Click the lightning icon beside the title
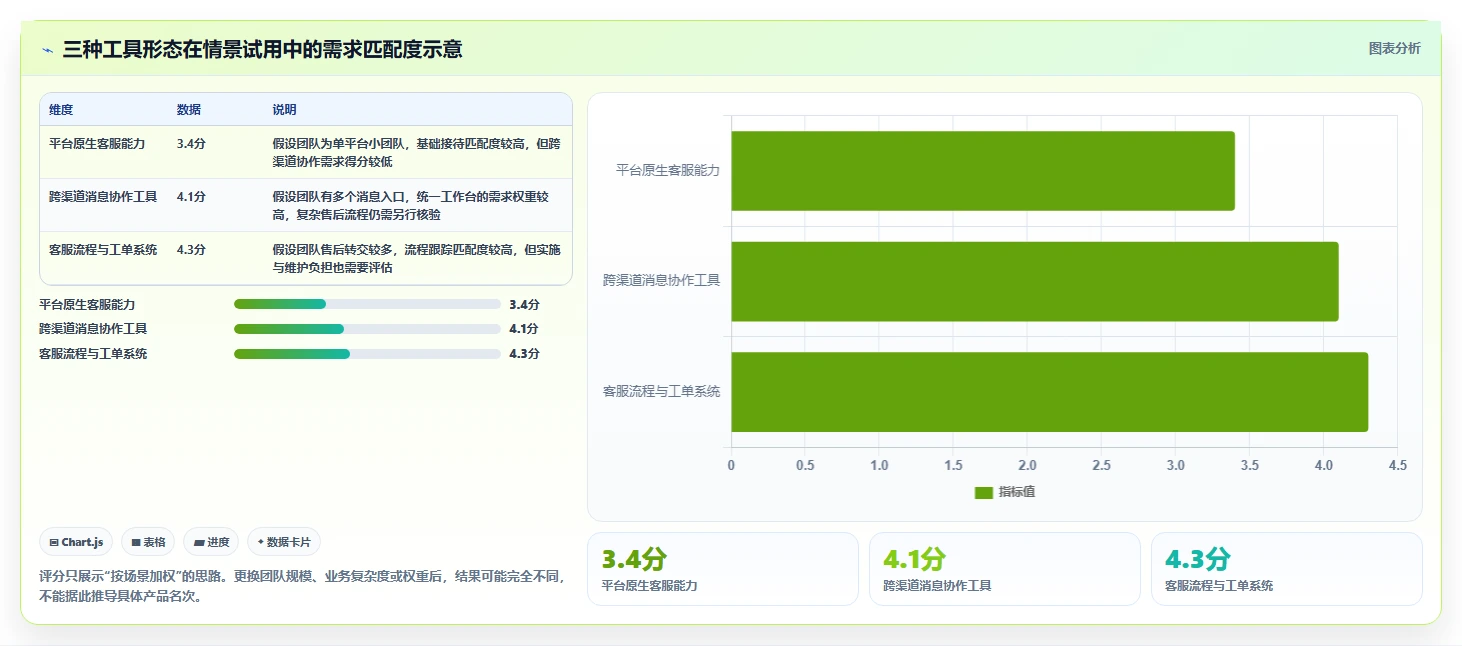This screenshot has height=646, width=1462. 47,50
